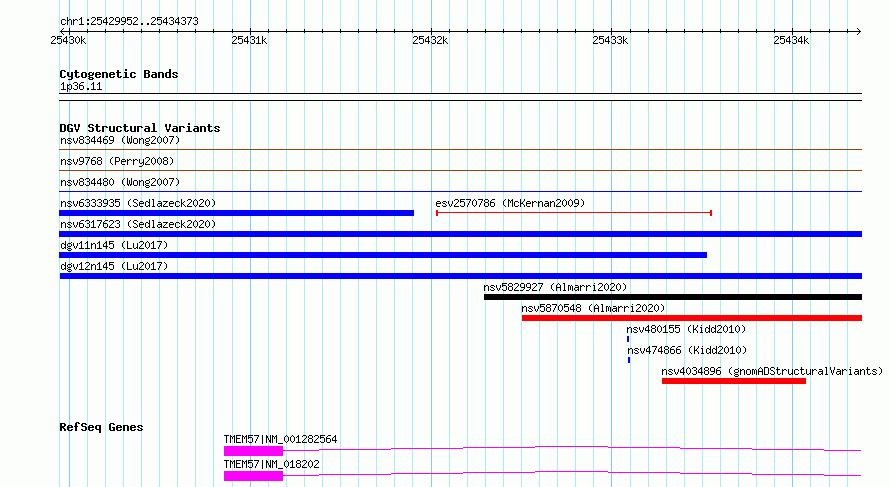
Task: Click the nsv834480 (Wong2007) blue line
Action: tap(460, 191)
